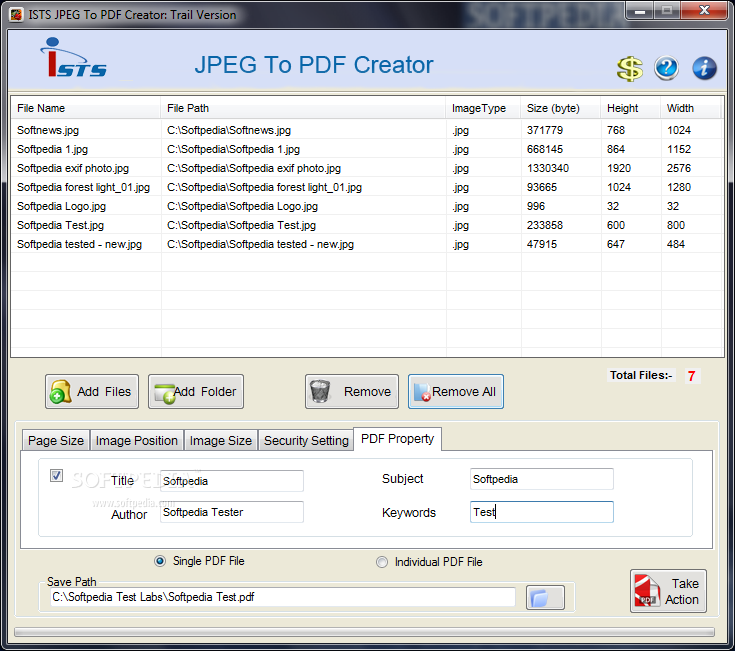The height and width of the screenshot is (651, 735).
Task: Click the ISTS logo in header
Action: (x=74, y=58)
